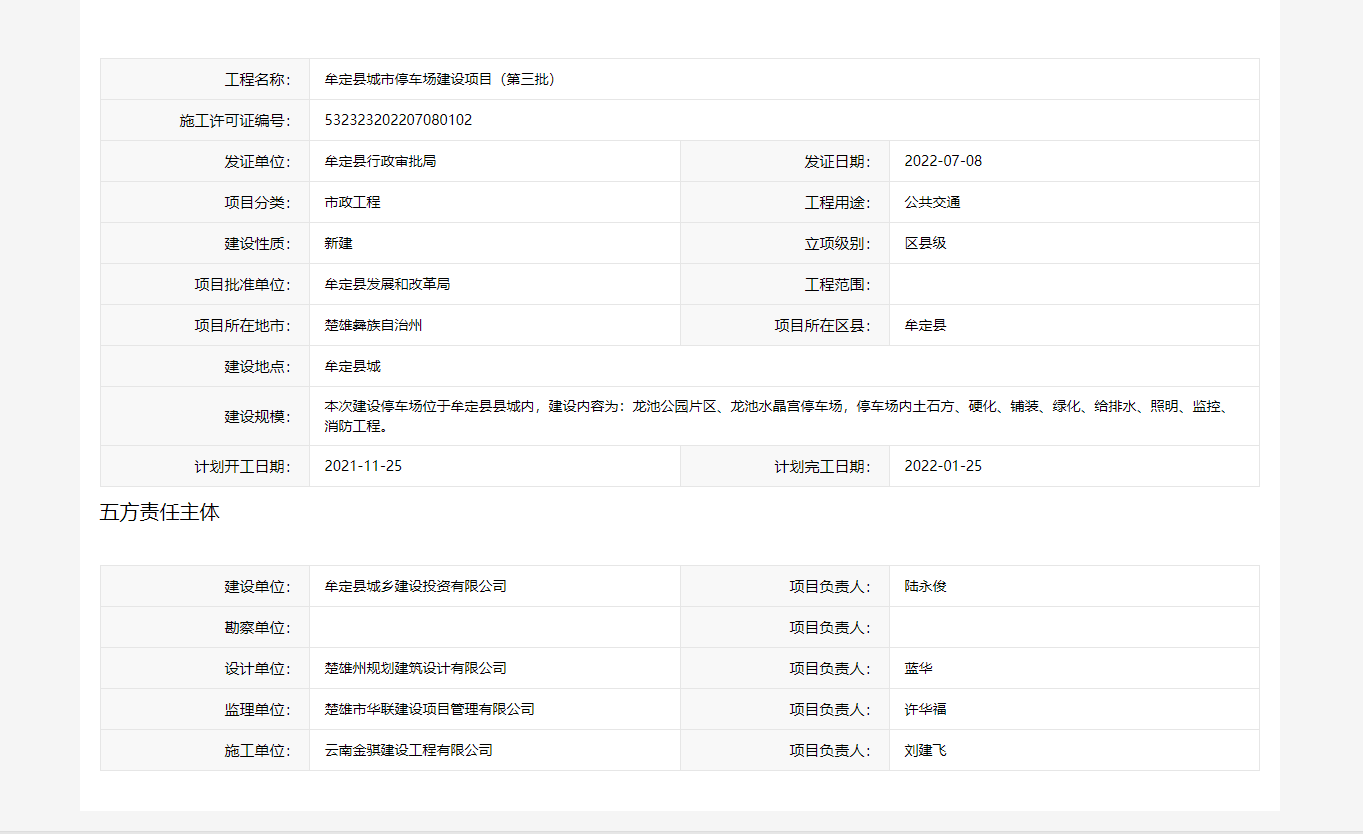
Task: Select planned start date 2021-11-25
Action: click(363, 466)
